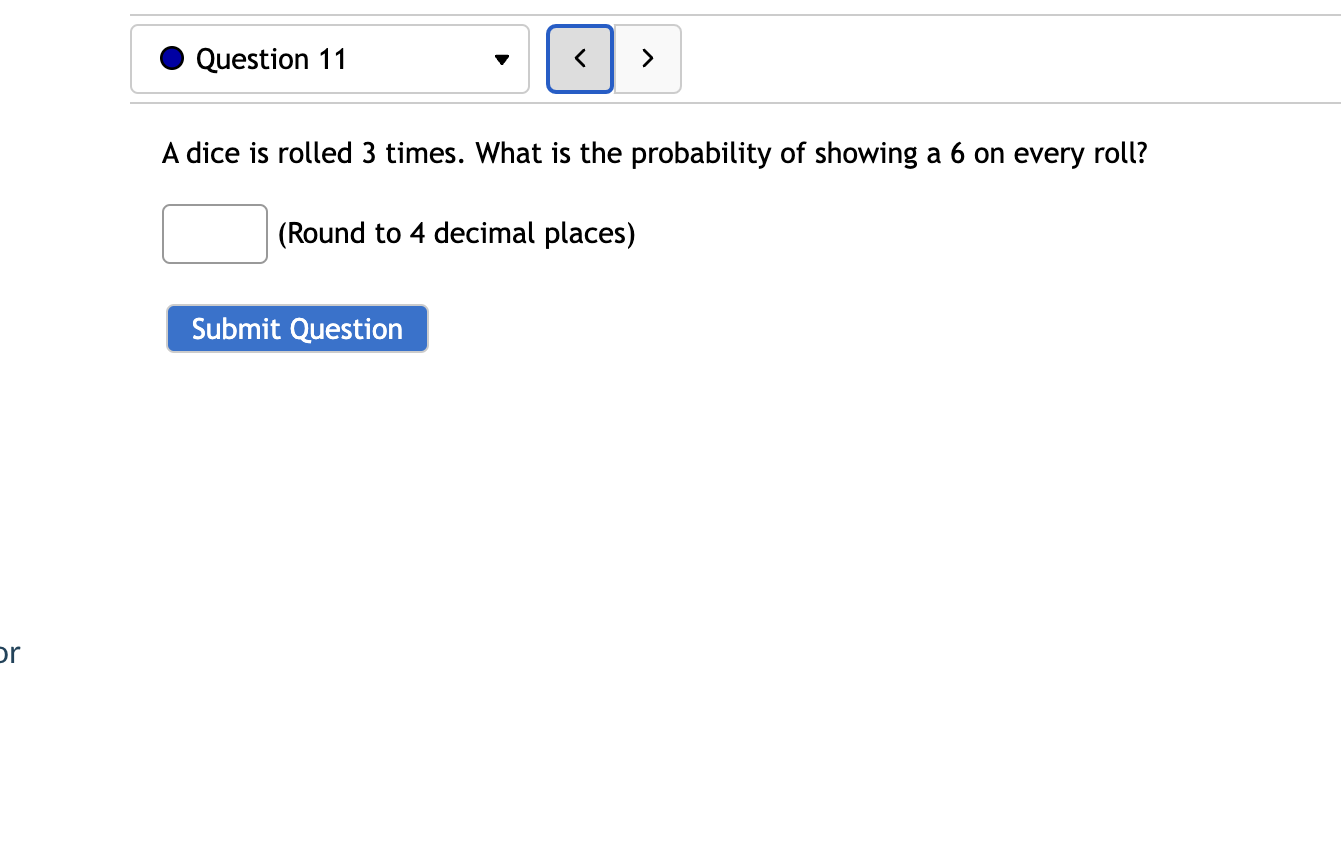Click the highlighted previous-question button
The width and height of the screenshot is (1341, 841).
pos(579,58)
